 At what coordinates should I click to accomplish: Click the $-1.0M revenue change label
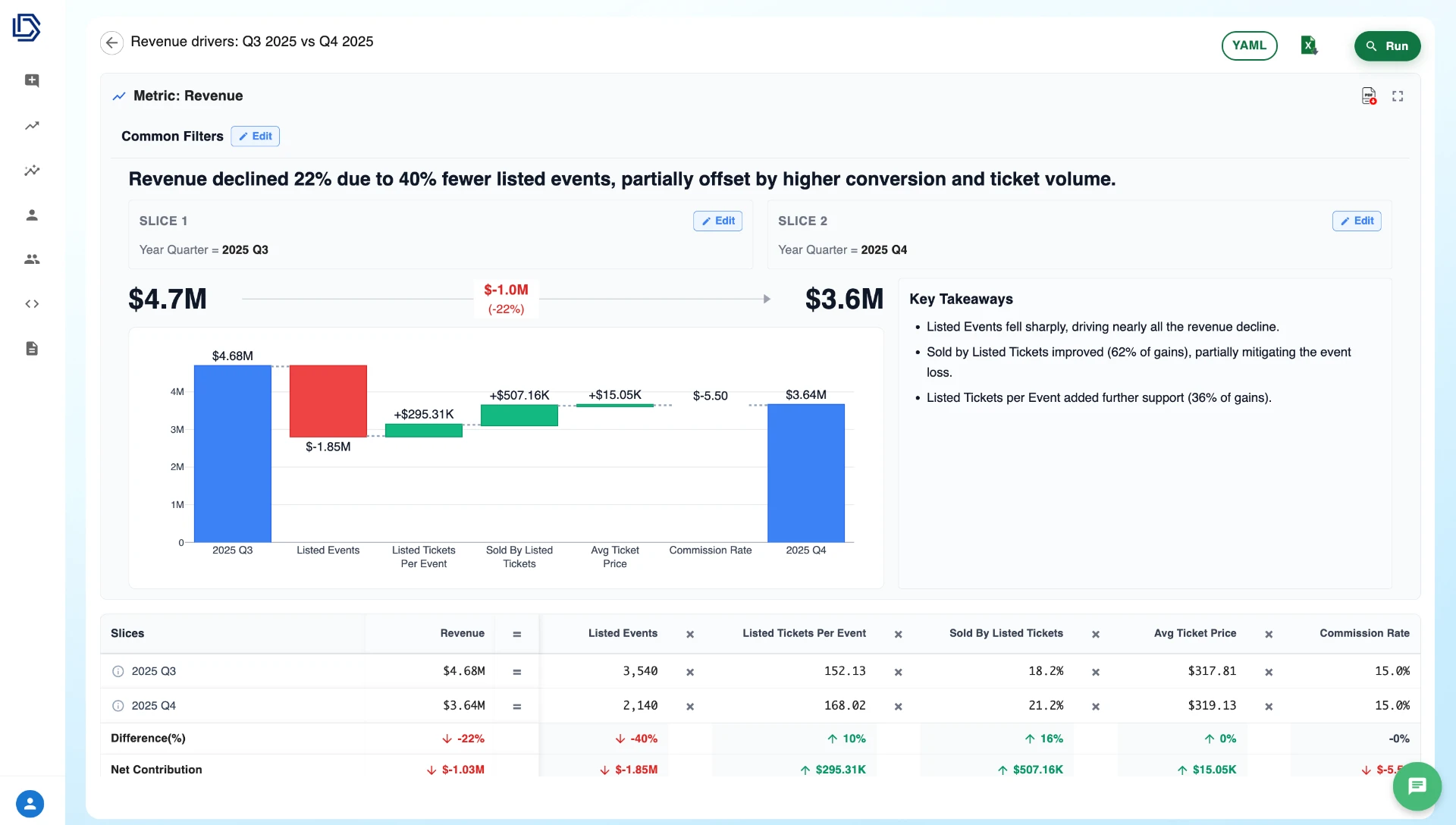[506, 290]
